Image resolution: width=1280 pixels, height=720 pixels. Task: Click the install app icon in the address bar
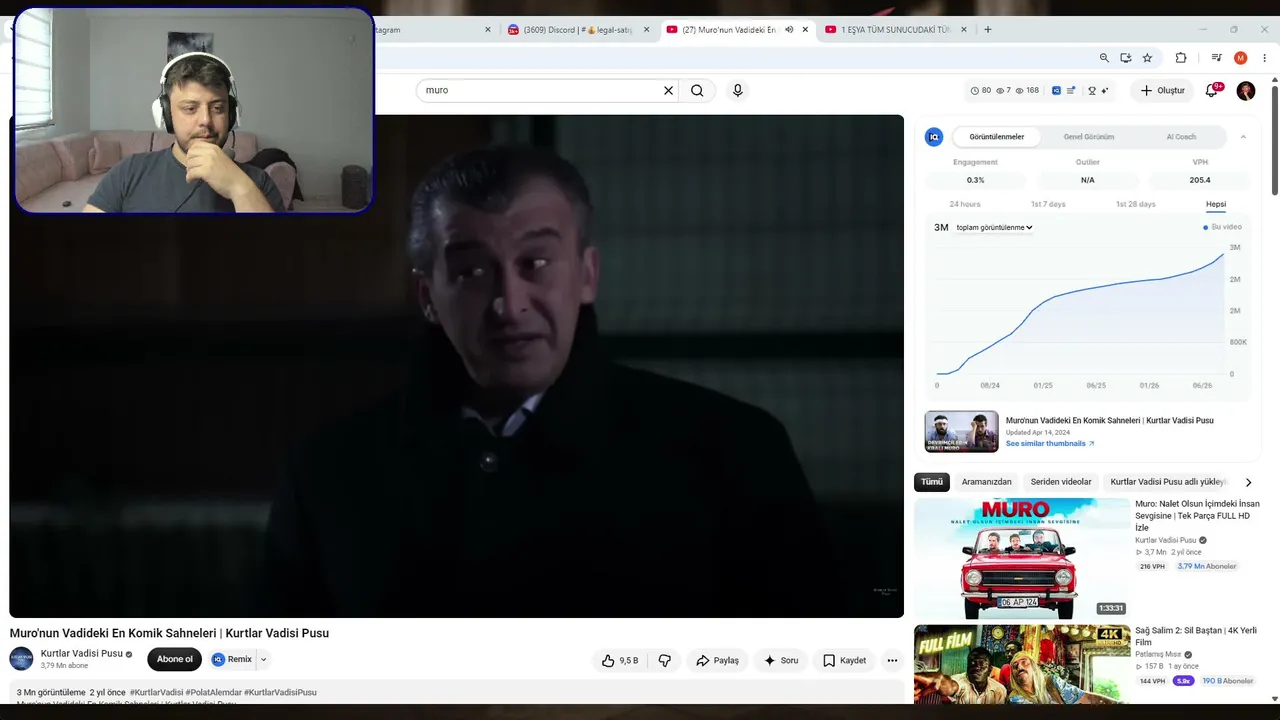click(x=1126, y=58)
